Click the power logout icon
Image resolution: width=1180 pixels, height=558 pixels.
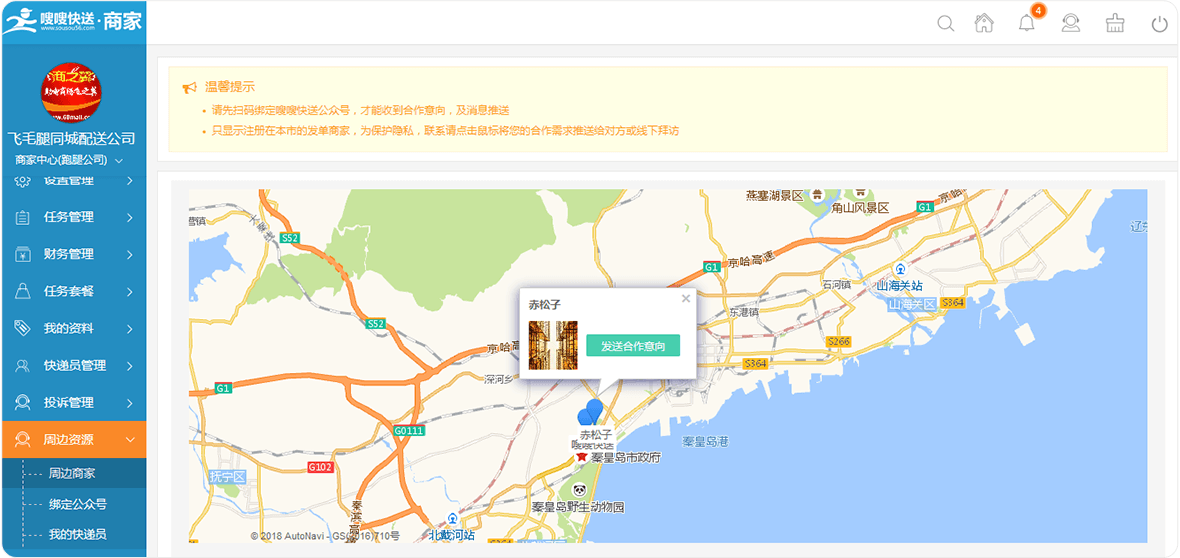pyautogui.click(x=1159, y=24)
